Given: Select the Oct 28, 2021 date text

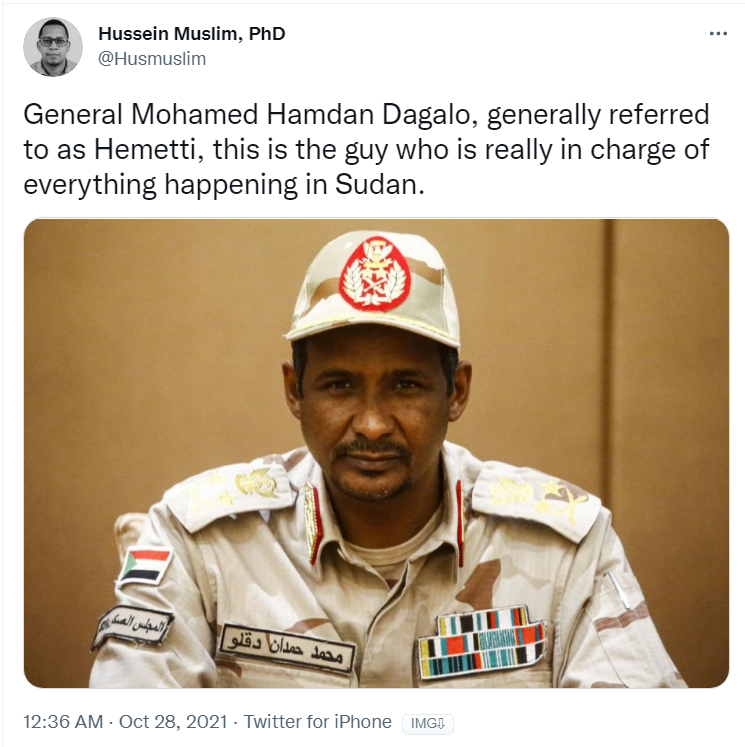Looking at the screenshot, I should pyautogui.click(x=173, y=722).
